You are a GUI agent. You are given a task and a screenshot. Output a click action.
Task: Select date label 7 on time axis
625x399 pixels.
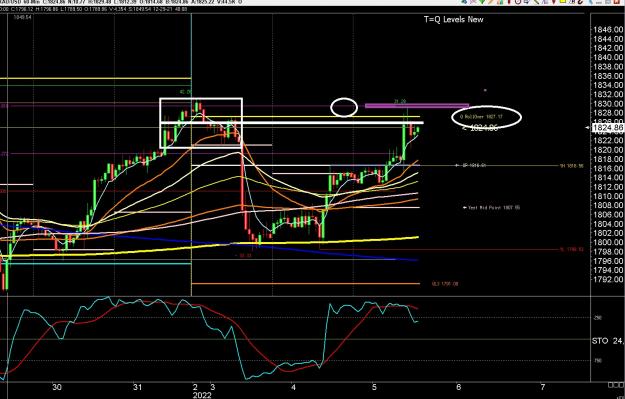tap(542, 387)
